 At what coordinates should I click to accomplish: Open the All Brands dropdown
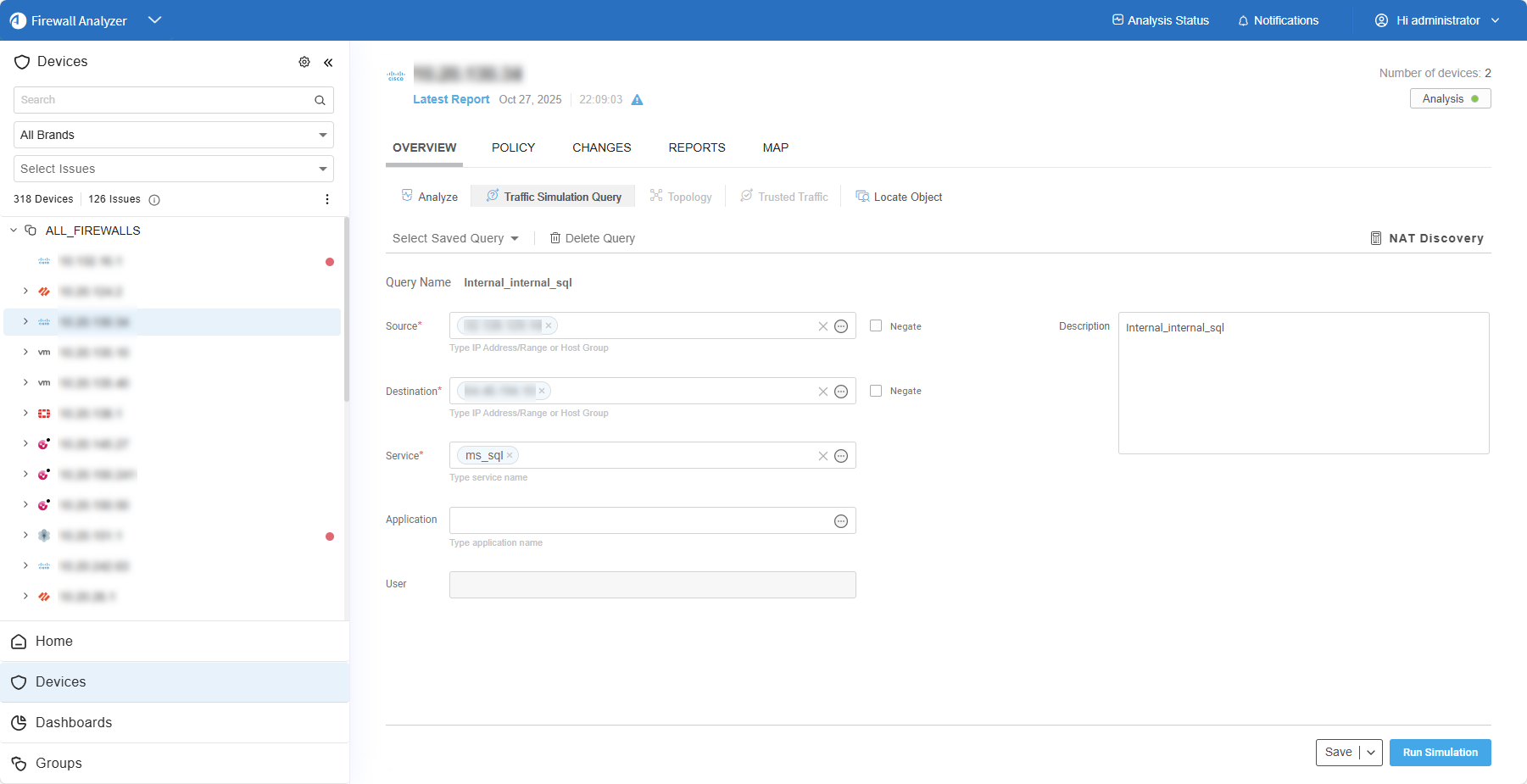(174, 135)
